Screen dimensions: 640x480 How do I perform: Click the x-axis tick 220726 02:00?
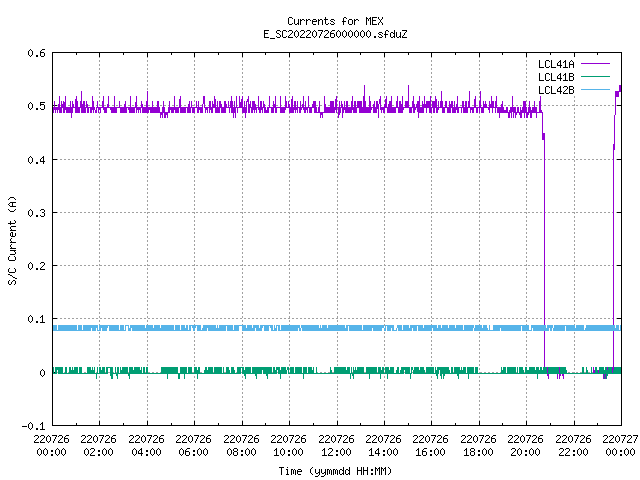click(98, 445)
